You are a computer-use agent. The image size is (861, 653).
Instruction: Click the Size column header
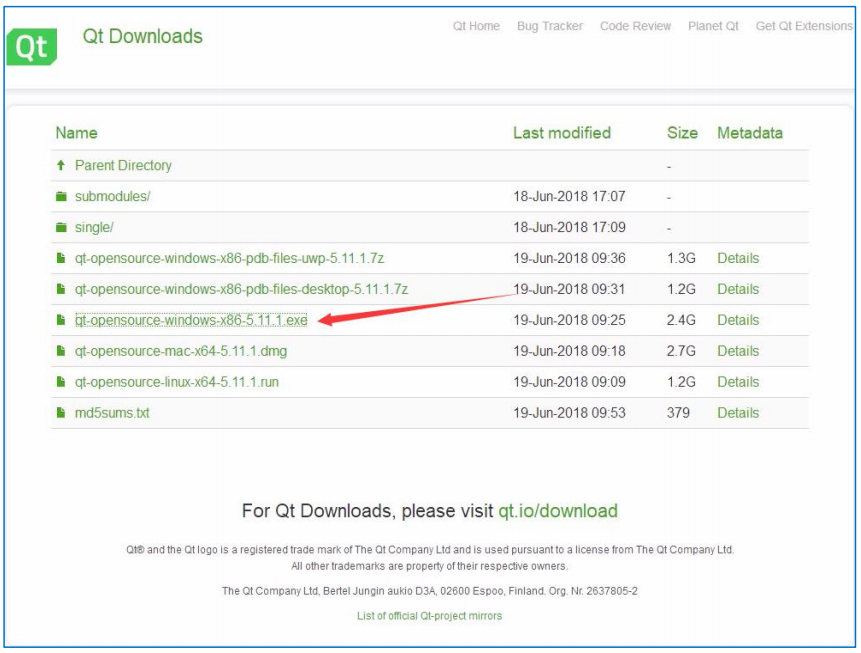pyautogui.click(x=682, y=133)
